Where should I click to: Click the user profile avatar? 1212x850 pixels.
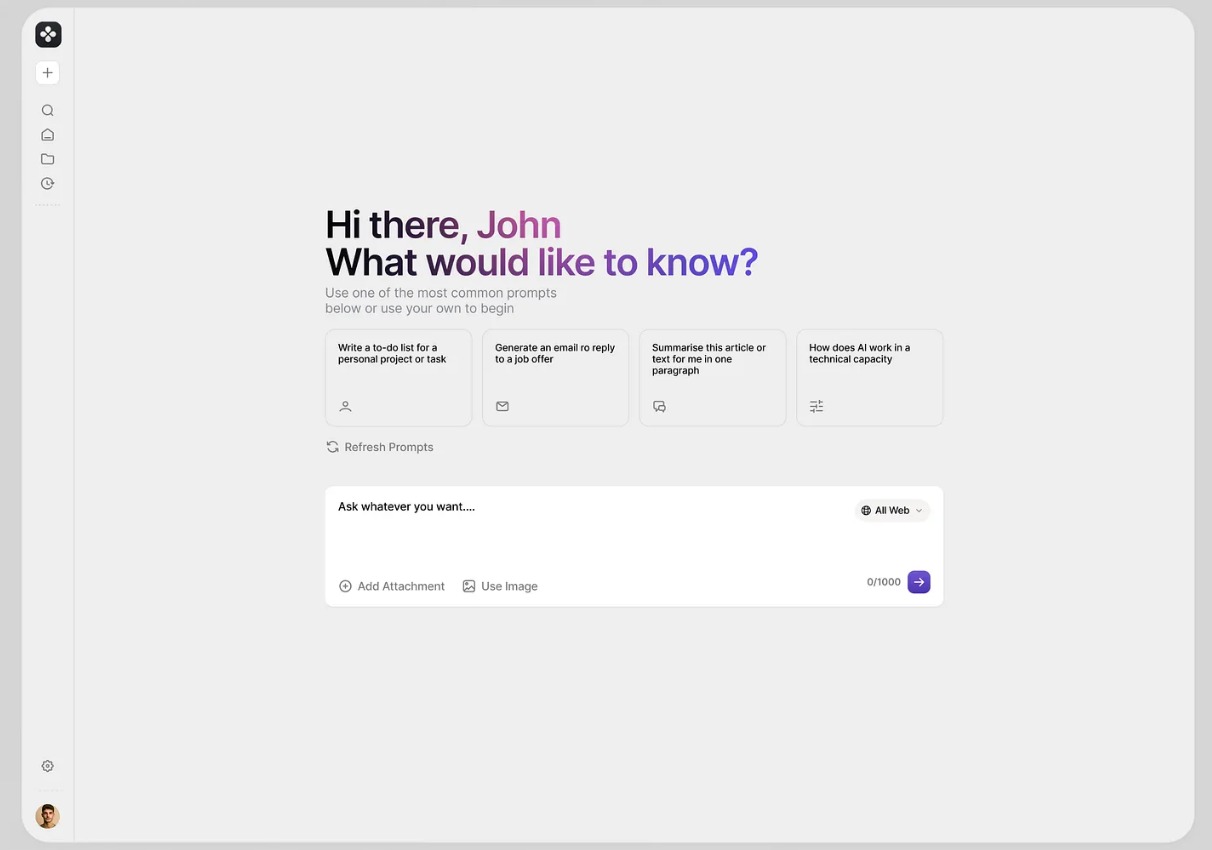click(x=47, y=816)
